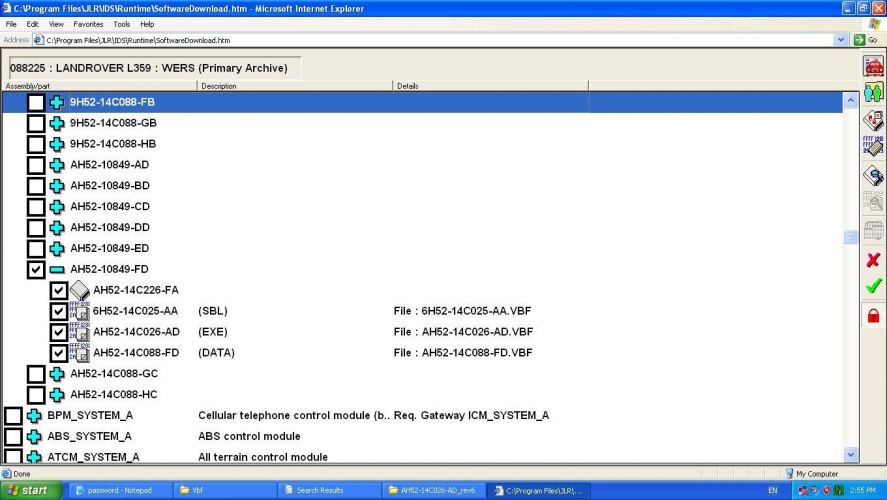Open the Help menu
The width and height of the screenshot is (887, 500).
(147, 24)
